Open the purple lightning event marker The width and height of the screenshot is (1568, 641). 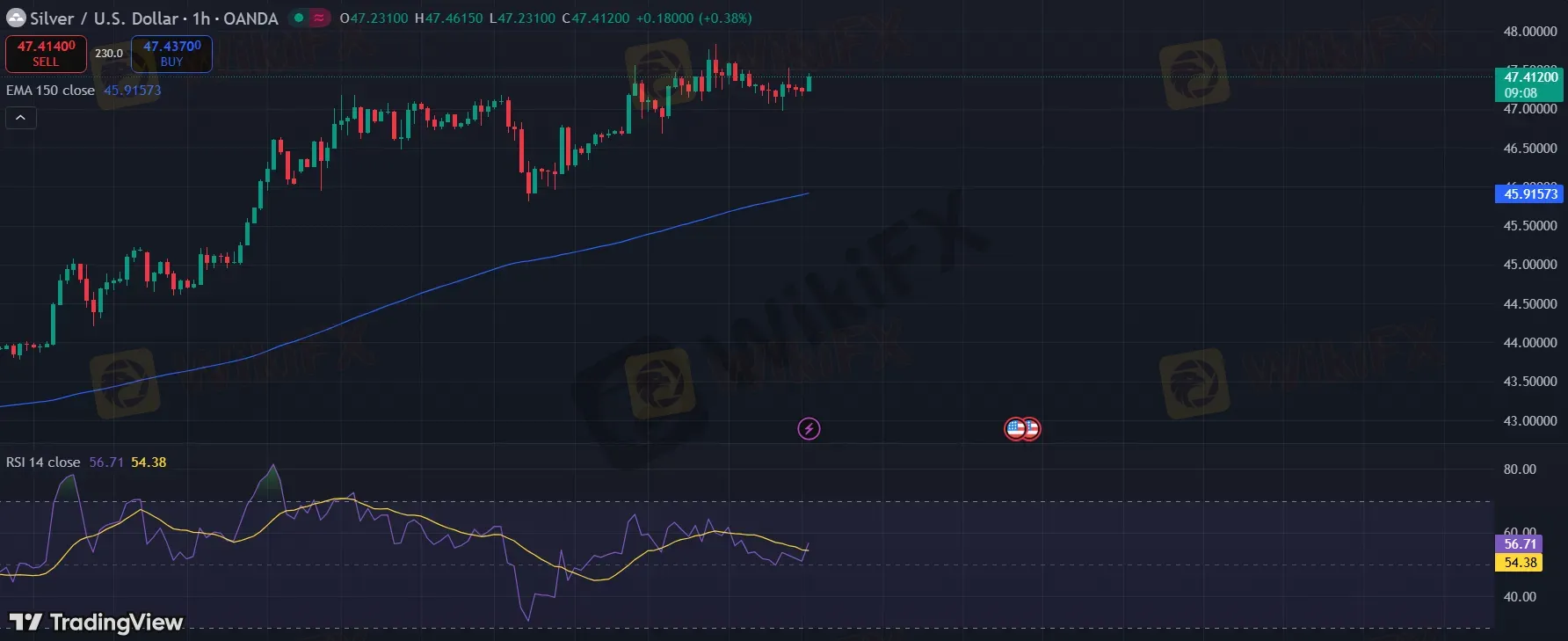[809, 429]
